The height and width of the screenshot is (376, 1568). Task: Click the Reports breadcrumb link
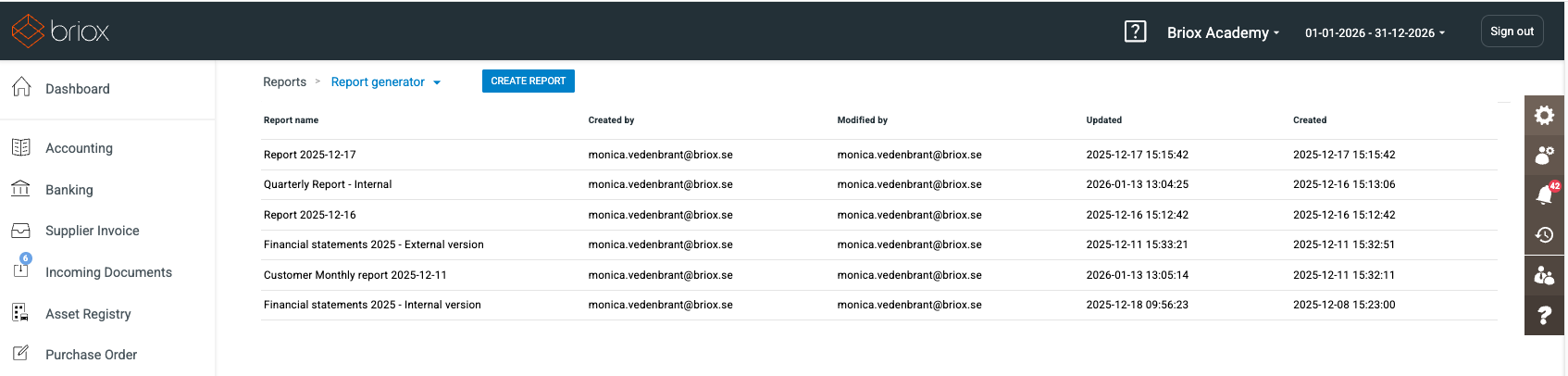tap(284, 82)
